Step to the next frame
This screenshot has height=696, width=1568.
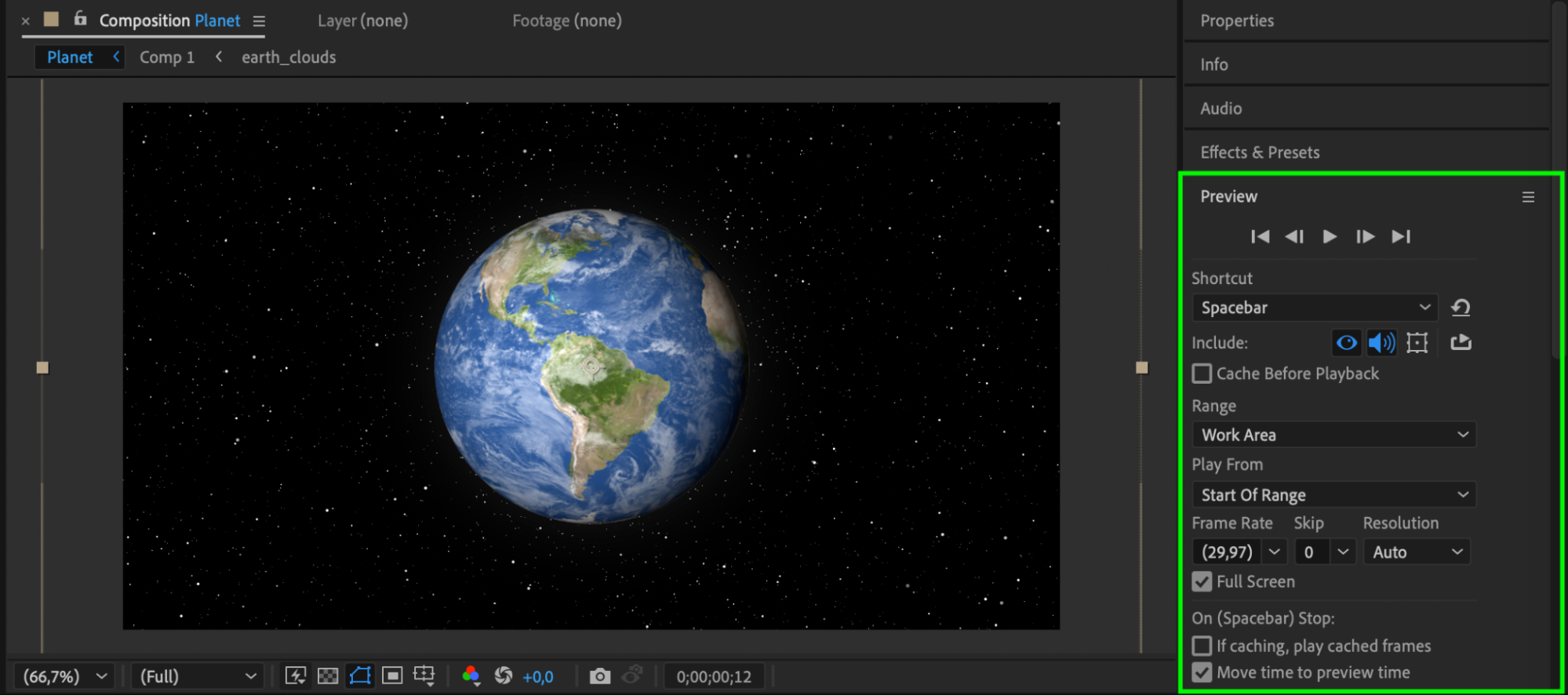pos(1365,236)
